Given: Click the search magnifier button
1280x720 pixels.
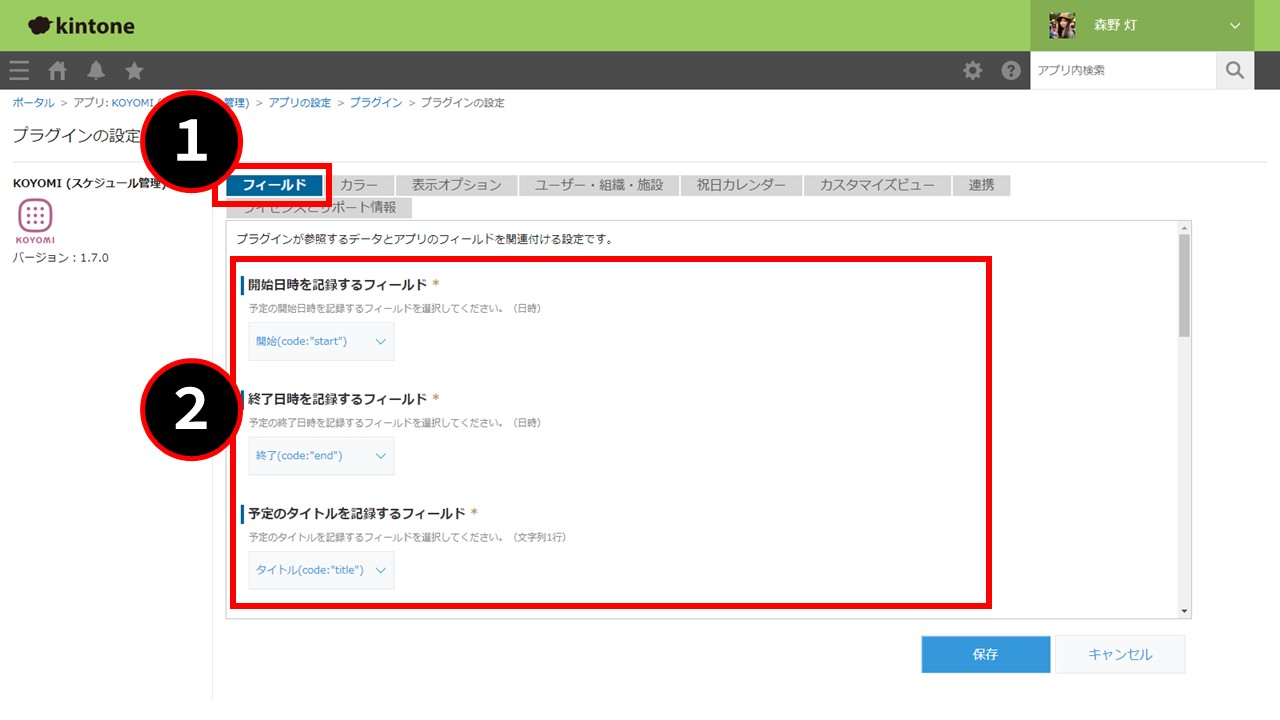Looking at the screenshot, I should [x=1235, y=71].
